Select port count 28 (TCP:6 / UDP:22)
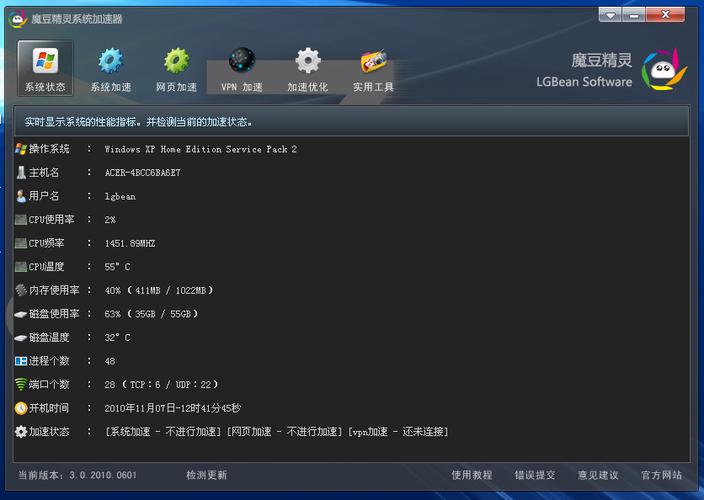 click(x=161, y=385)
